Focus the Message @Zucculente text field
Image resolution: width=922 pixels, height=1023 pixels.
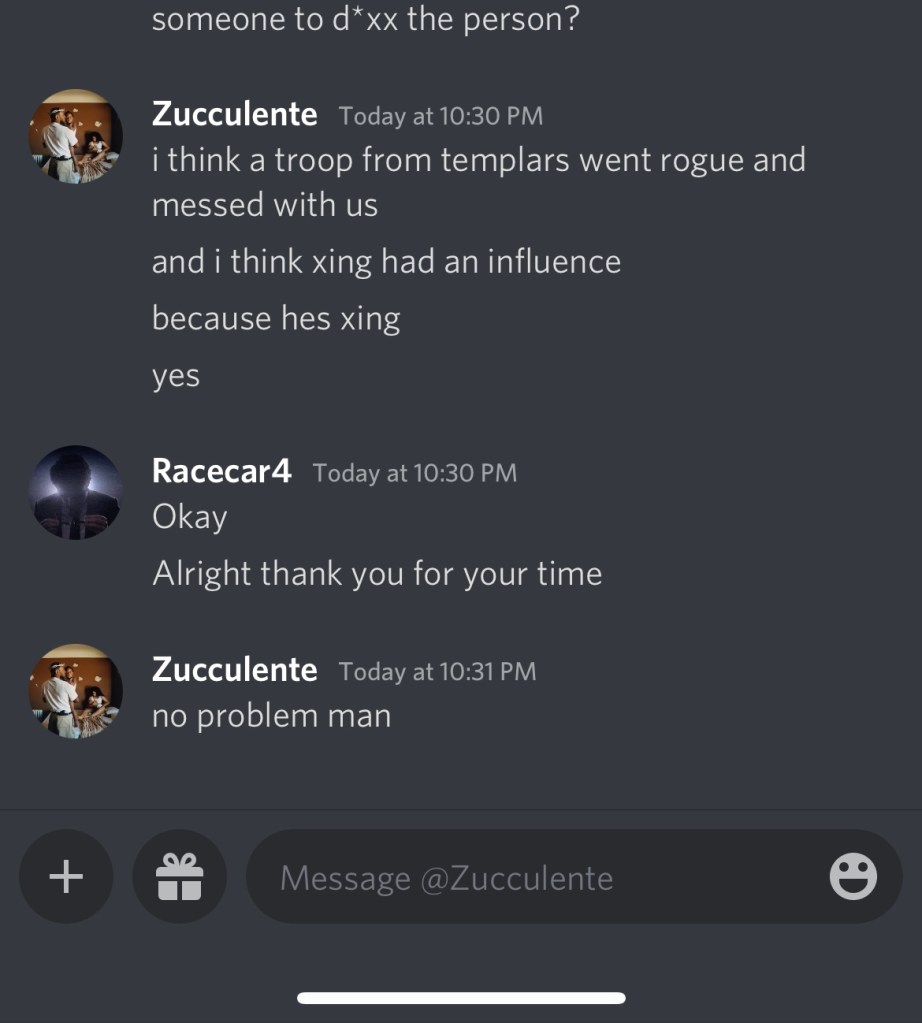(540, 878)
